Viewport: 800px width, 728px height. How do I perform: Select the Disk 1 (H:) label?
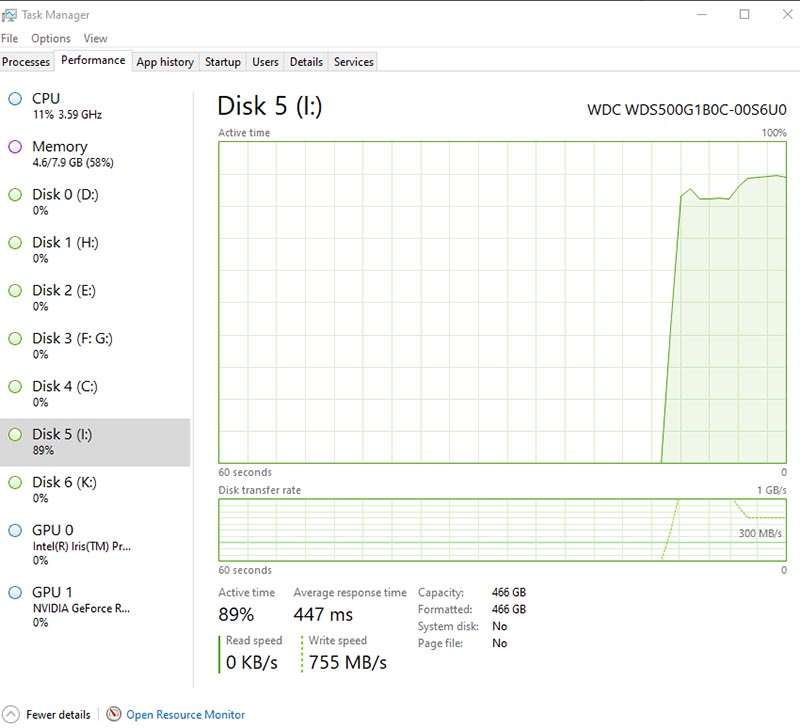(x=65, y=242)
